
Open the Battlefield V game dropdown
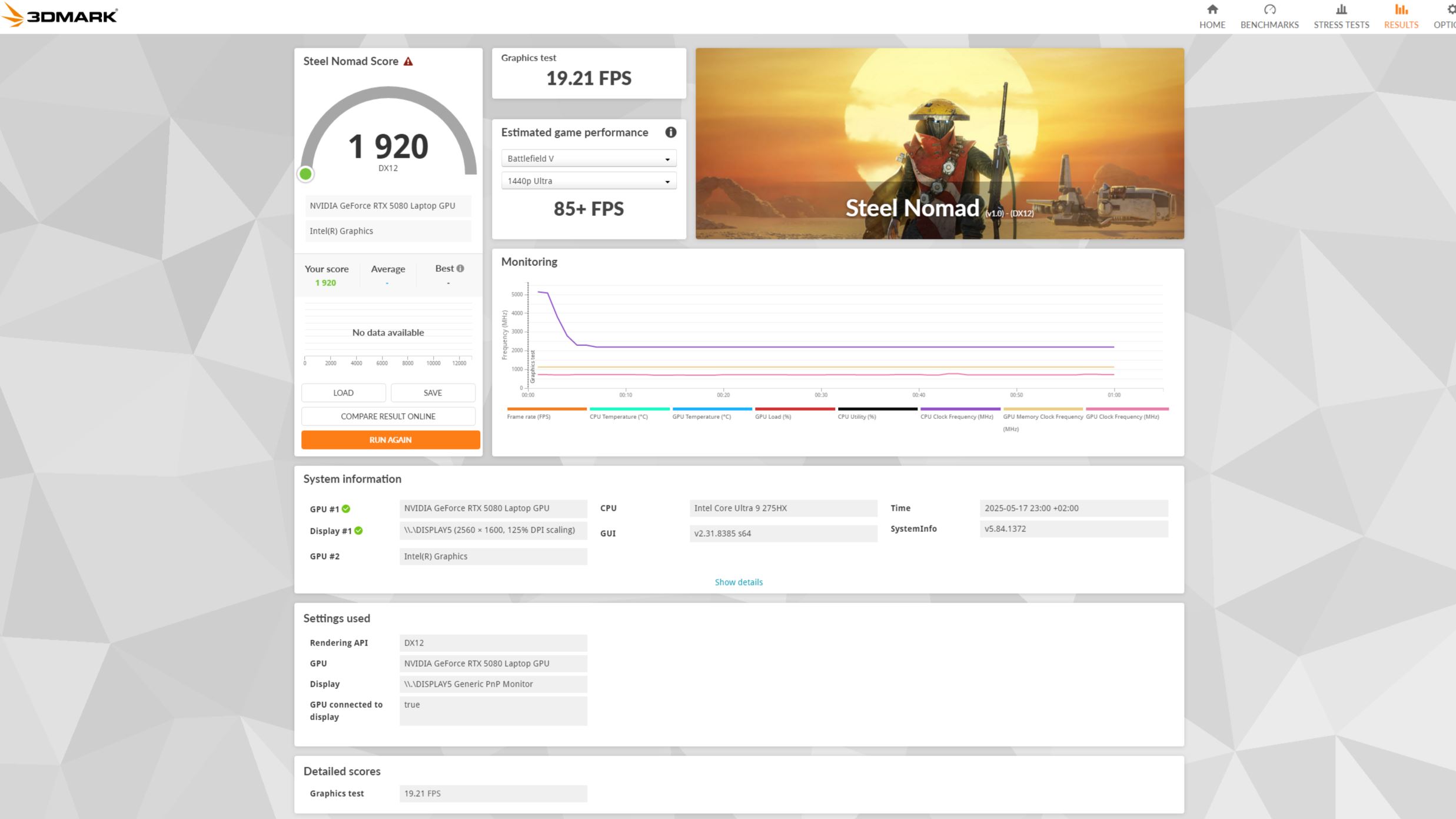tap(589, 159)
